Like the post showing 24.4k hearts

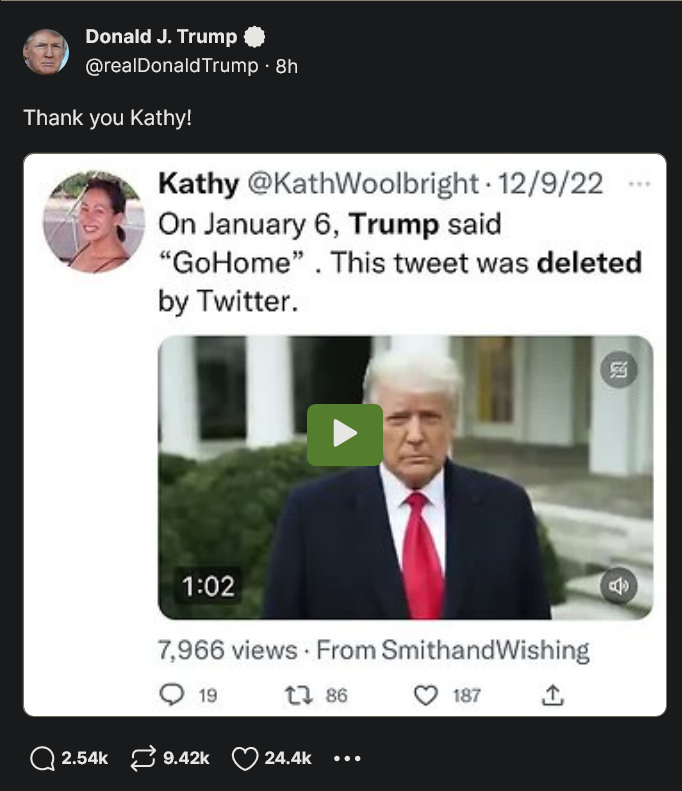pos(245,759)
